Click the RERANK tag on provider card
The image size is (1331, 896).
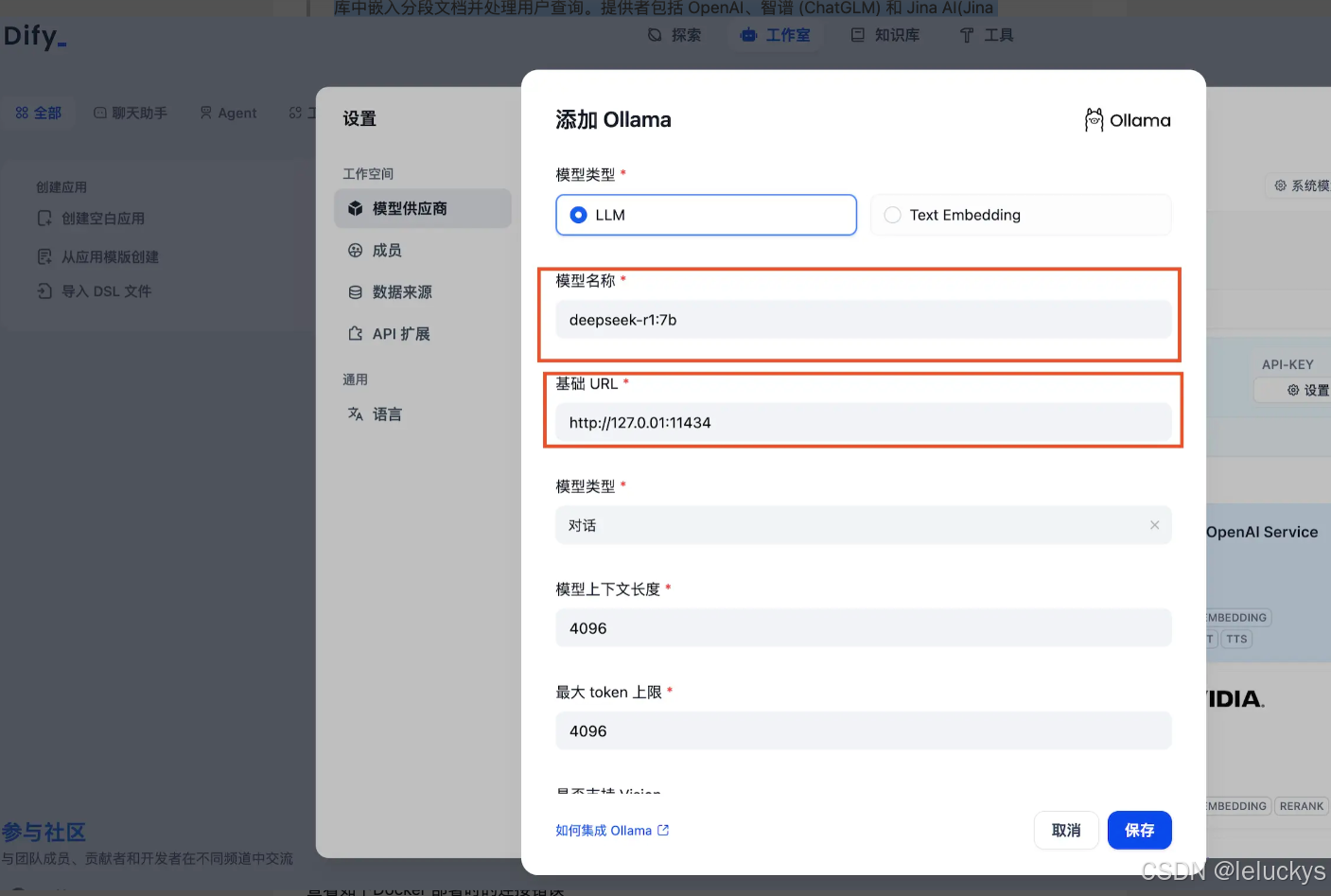point(1302,806)
